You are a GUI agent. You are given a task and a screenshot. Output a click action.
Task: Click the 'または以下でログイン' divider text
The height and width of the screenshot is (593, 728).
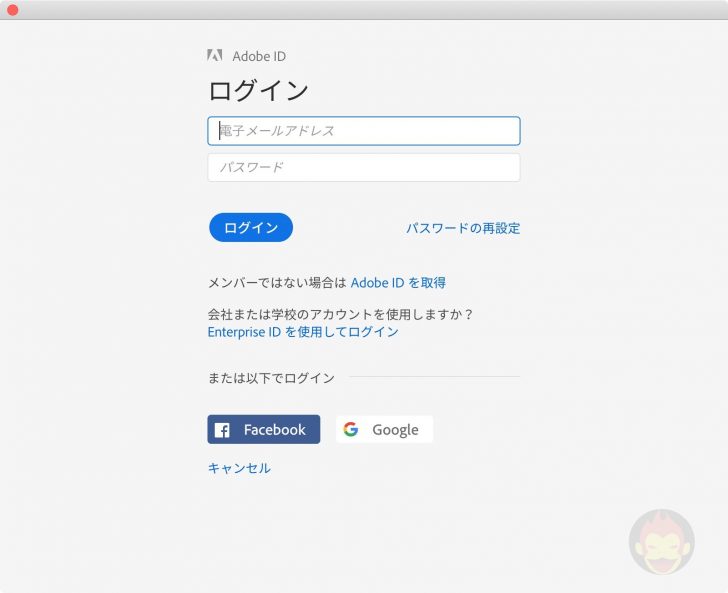pyautogui.click(x=271, y=378)
